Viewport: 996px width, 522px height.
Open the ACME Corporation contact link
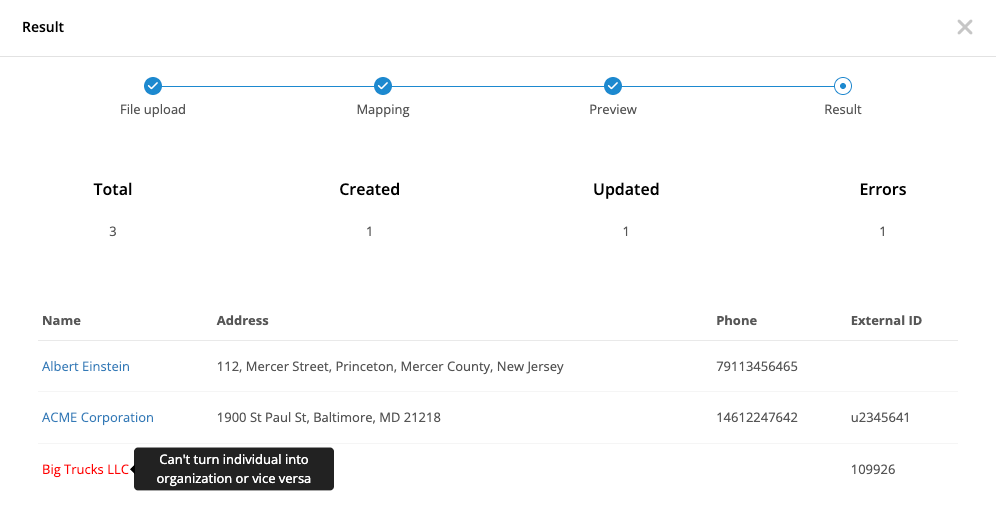[98, 417]
